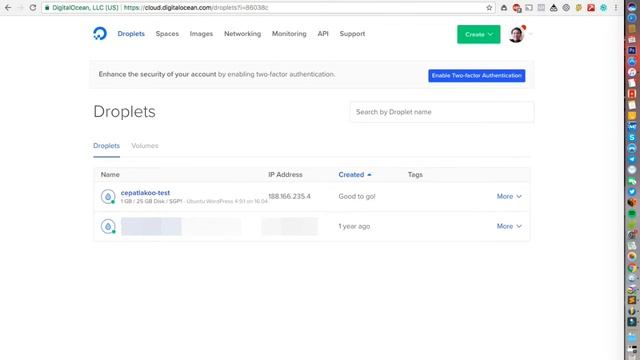Click the red PDF extension icon
Image resolution: width=640 pixels, height=360 pixels.
(x=591, y=8)
